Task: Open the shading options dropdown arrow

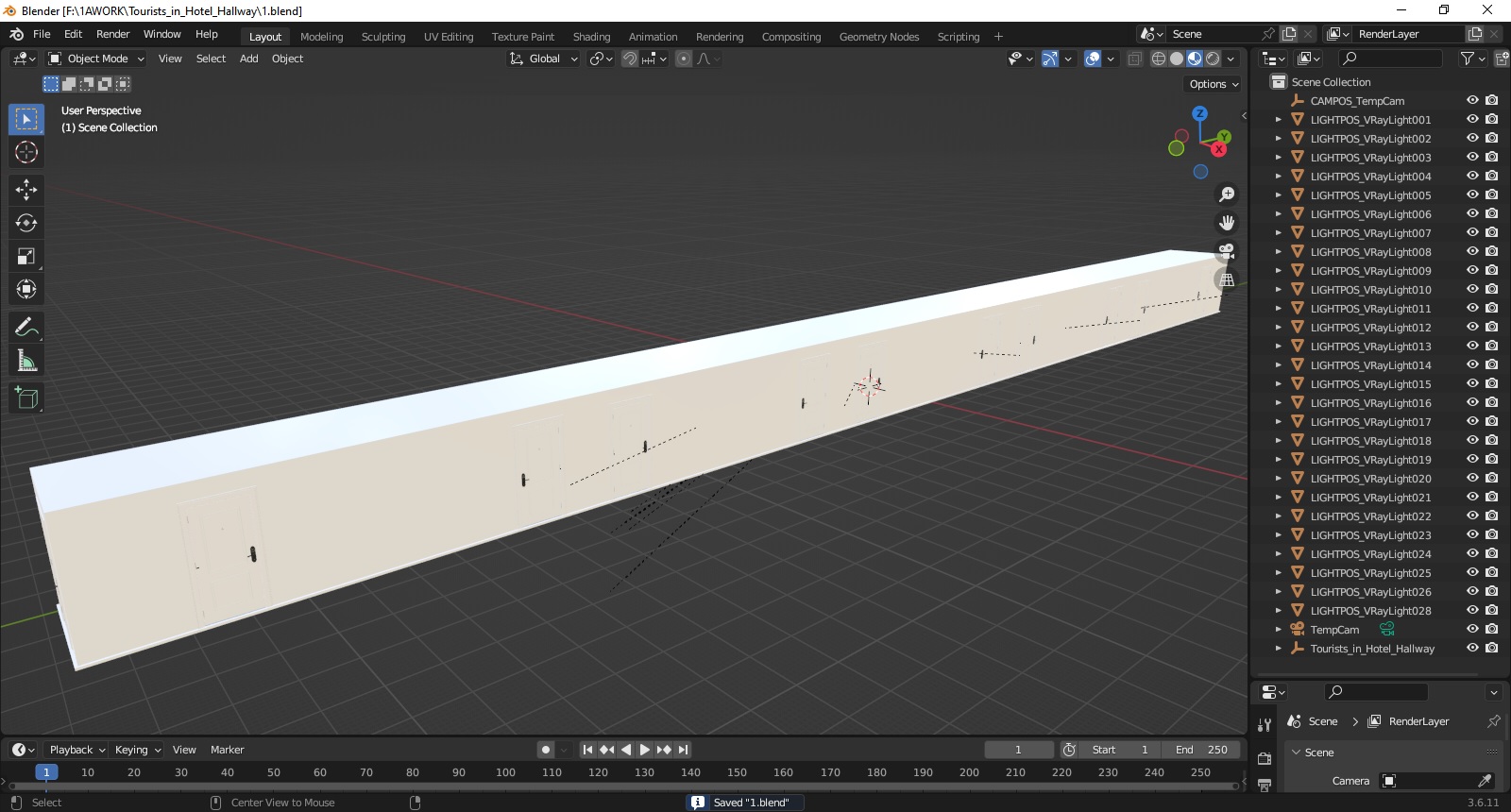Action: [x=1231, y=59]
